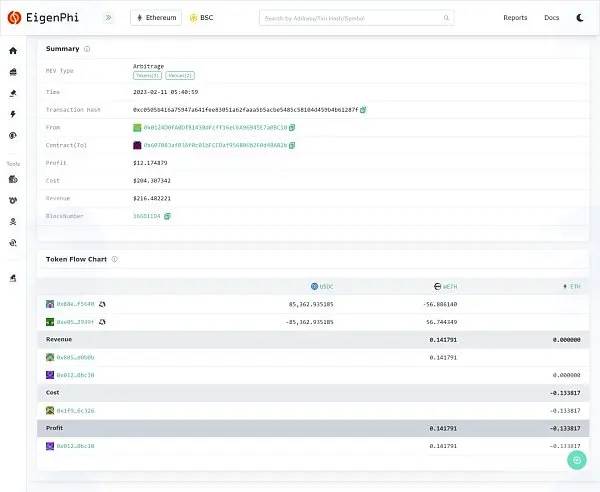Open the block number 16601104 link

pos(147,216)
